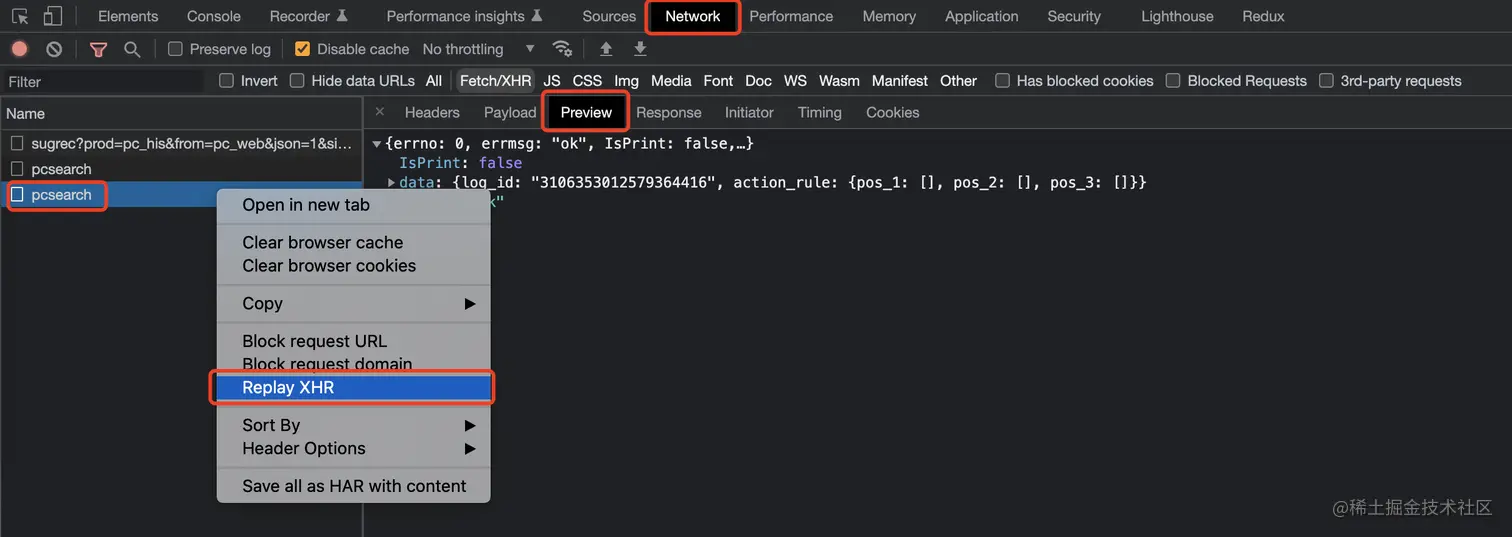Clear the network log icon
The height and width of the screenshot is (537, 1512).
(x=54, y=49)
